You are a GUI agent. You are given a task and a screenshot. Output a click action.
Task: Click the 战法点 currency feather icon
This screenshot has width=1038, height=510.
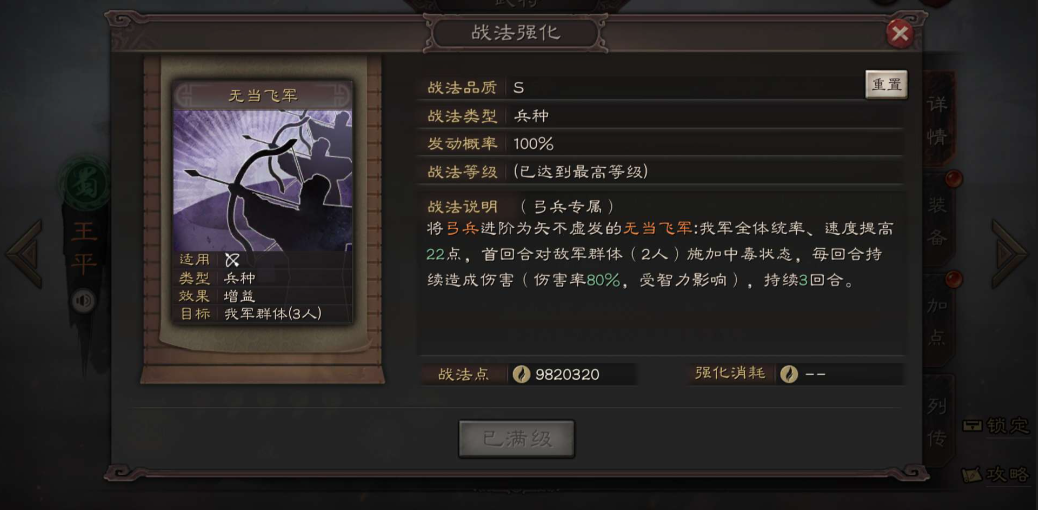(521, 374)
